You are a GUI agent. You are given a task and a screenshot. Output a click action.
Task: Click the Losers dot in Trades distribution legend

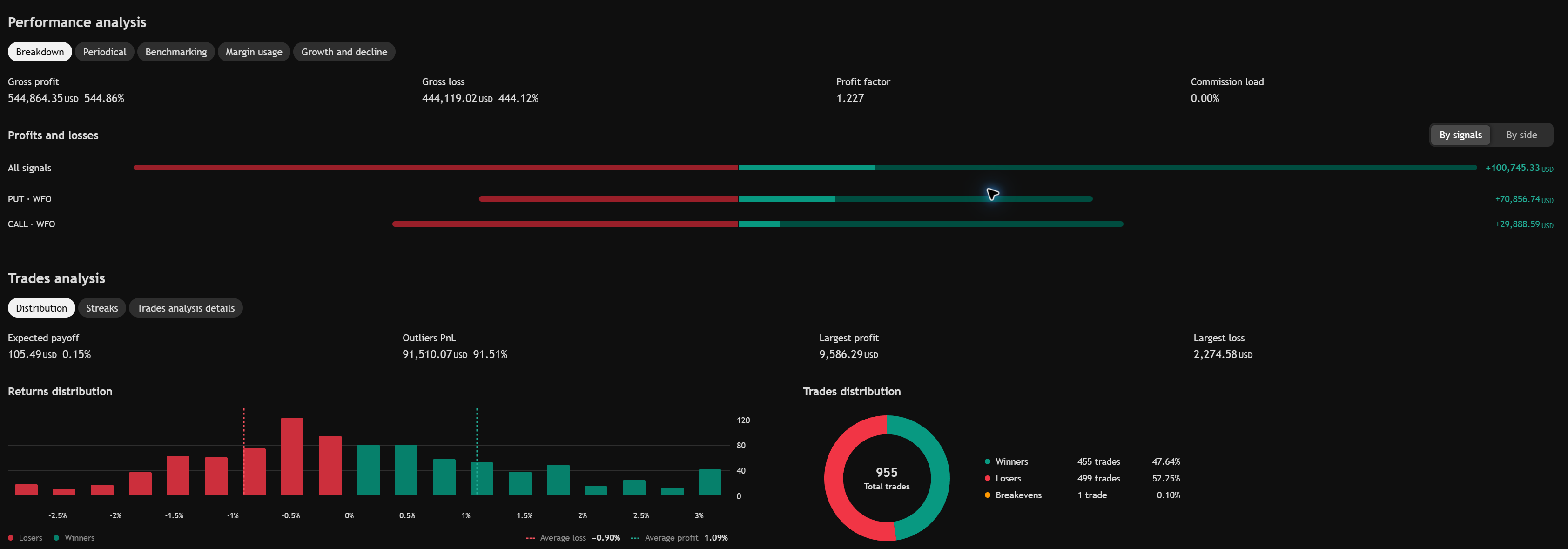tap(987, 478)
